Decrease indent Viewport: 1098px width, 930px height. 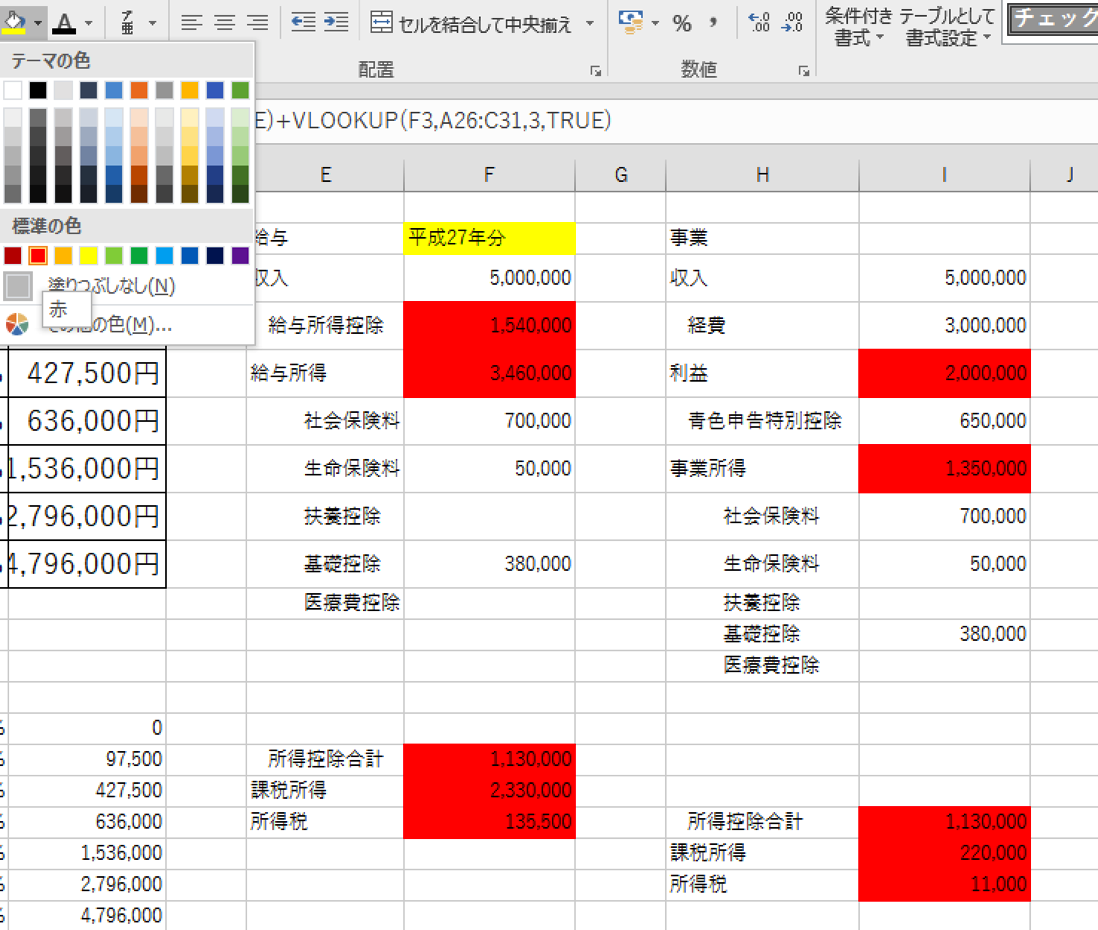tap(303, 23)
